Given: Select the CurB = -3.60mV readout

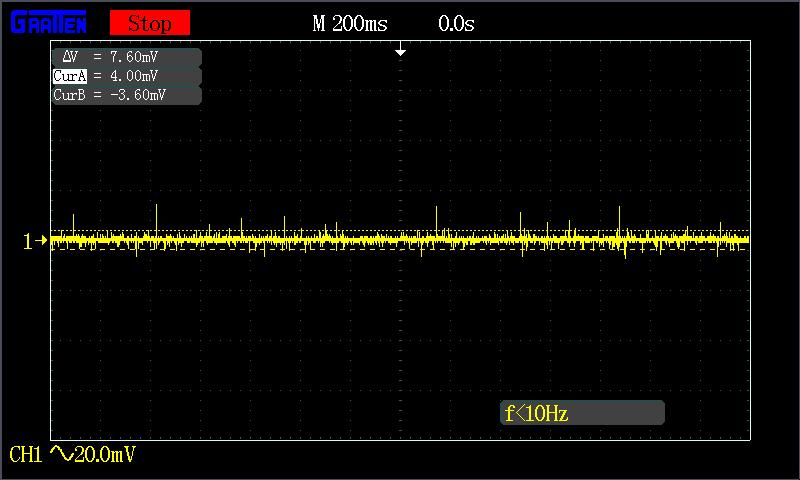Looking at the screenshot, I should (x=127, y=95).
